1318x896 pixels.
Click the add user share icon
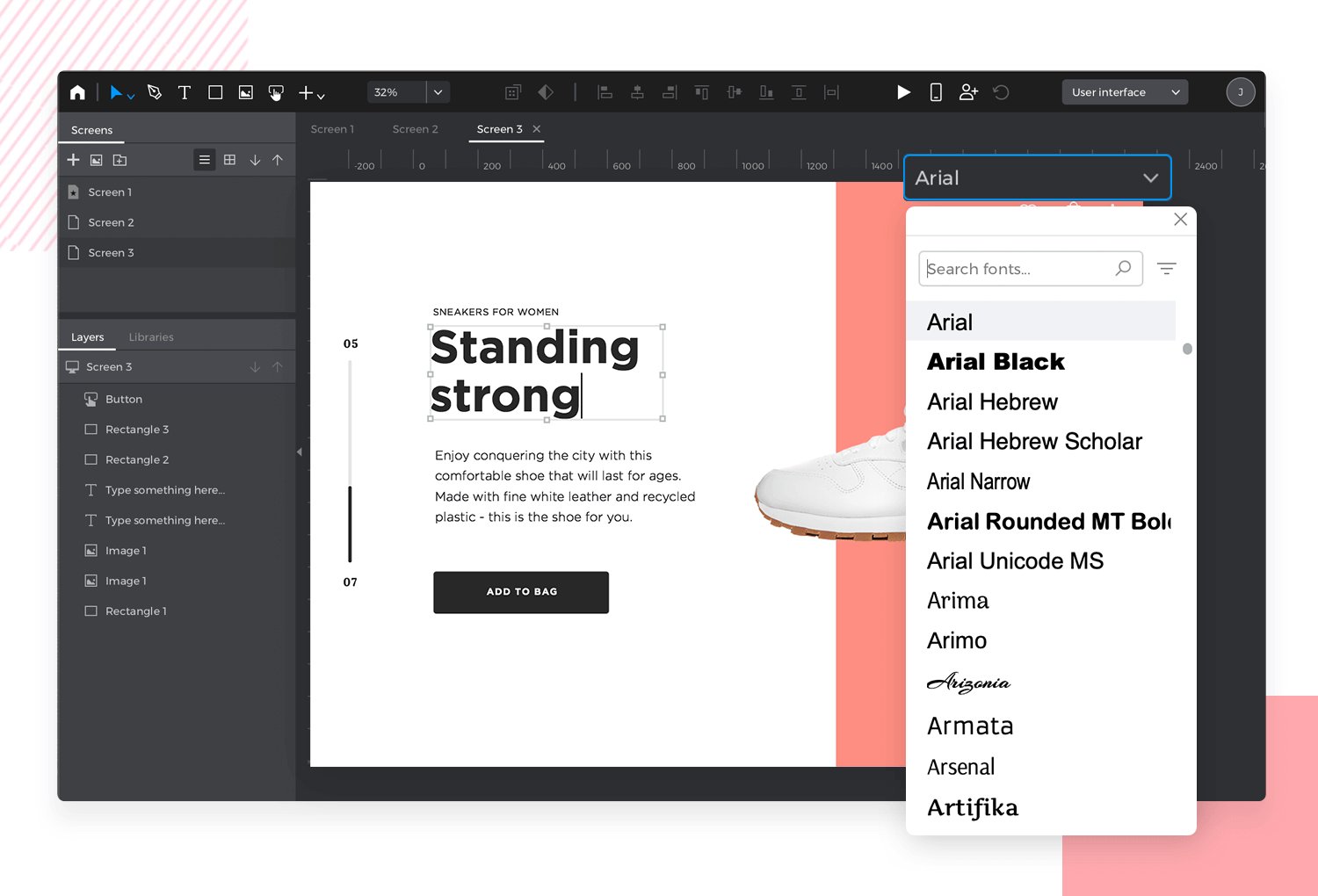click(968, 92)
